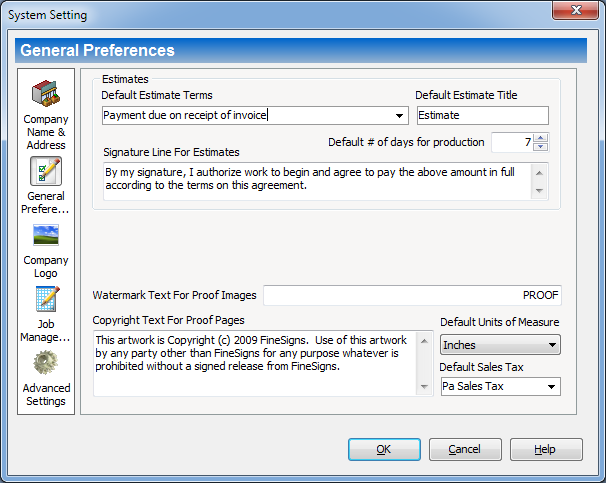Open Help for this dialog
Viewport: 606px width, 483px height.
[x=545, y=450]
